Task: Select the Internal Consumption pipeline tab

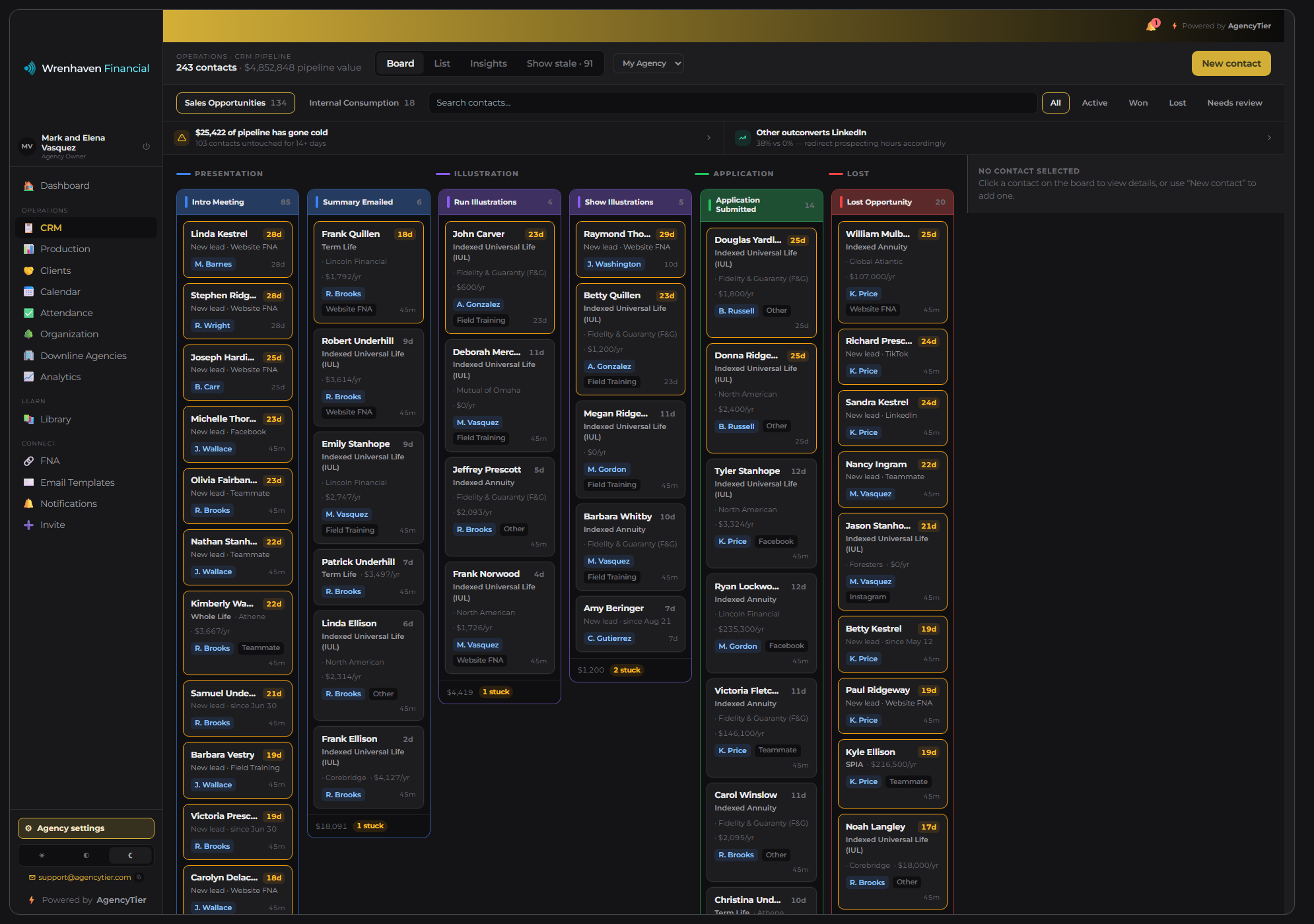Action: tap(362, 103)
